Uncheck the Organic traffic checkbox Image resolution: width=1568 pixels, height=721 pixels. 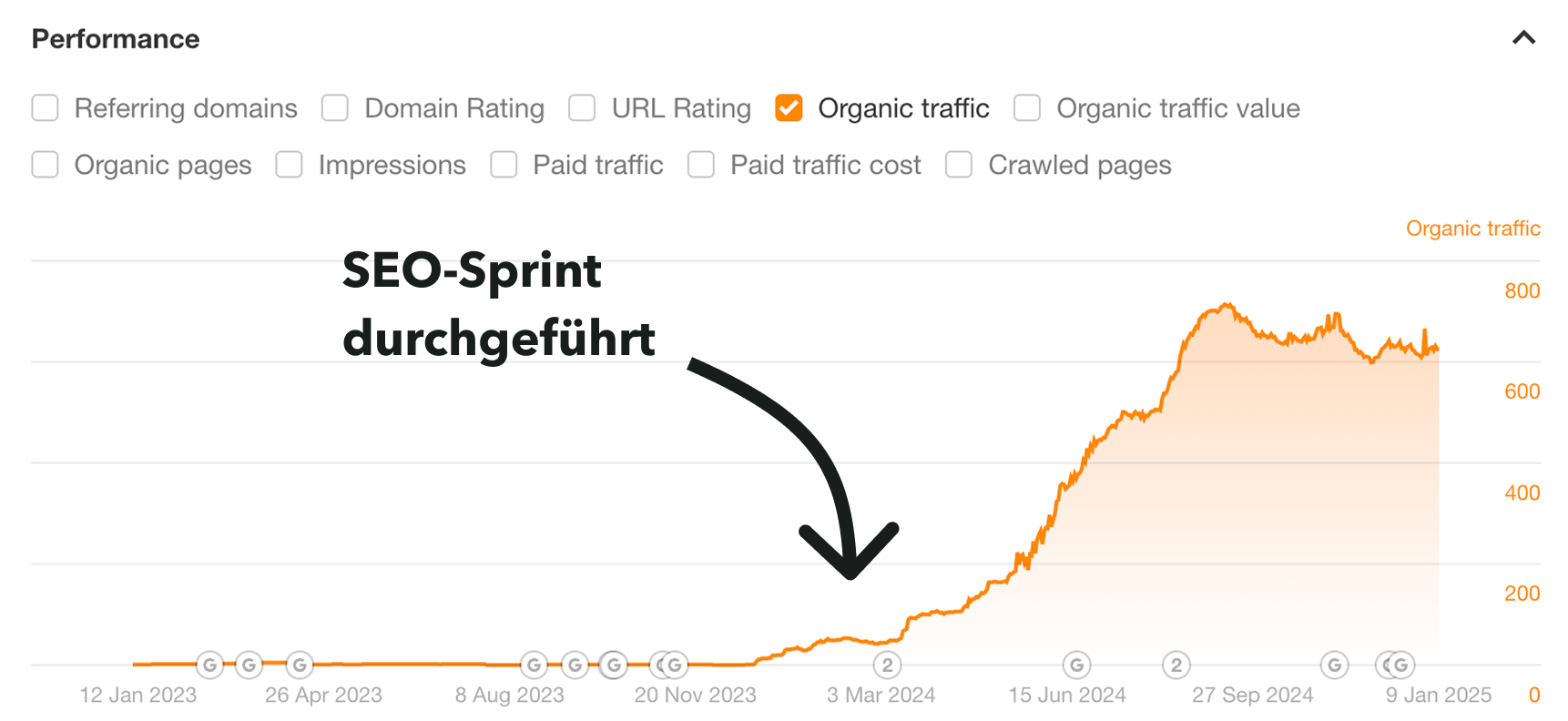(x=789, y=107)
